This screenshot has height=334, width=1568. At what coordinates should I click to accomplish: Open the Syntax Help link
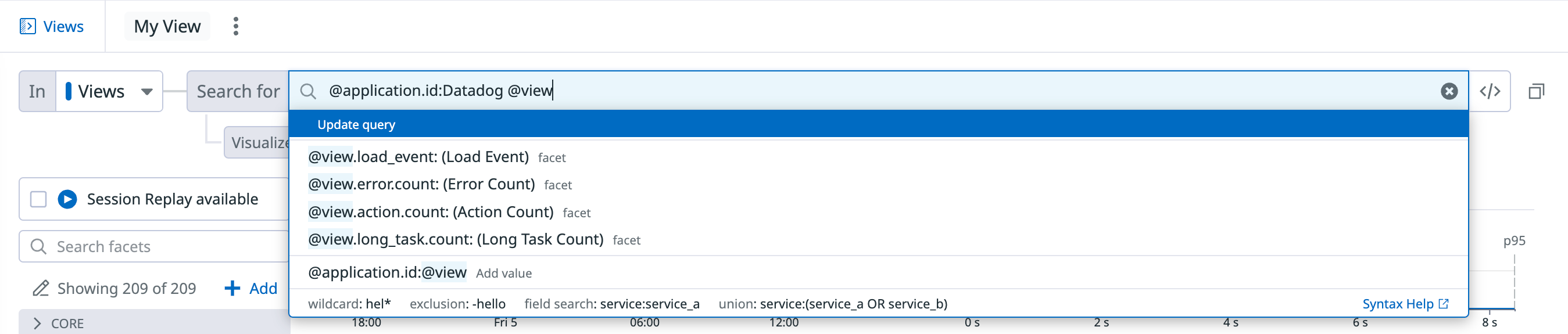click(x=1405, y=304)
